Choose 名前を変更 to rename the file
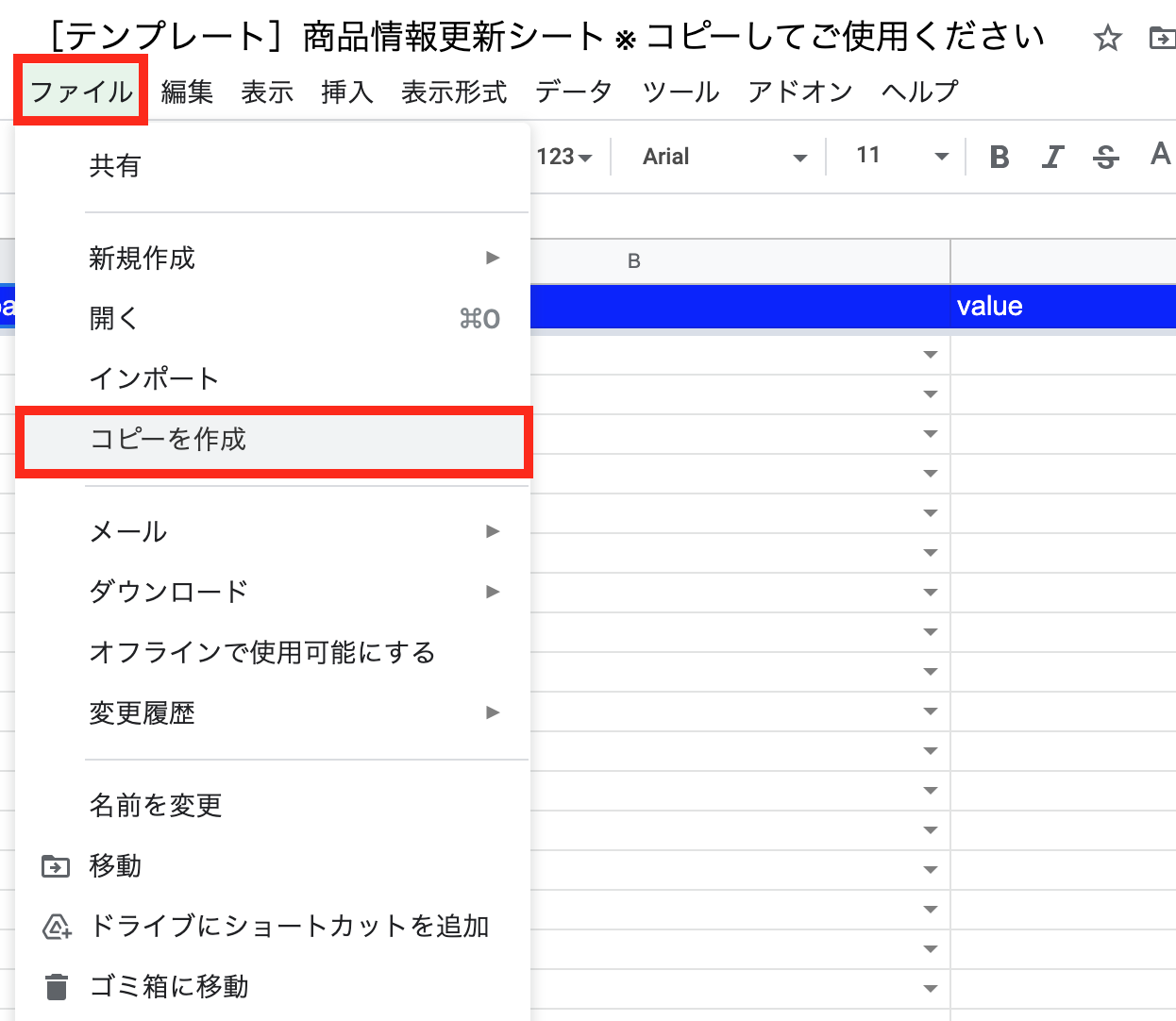 pyautogui.click(x=155, y=806)
